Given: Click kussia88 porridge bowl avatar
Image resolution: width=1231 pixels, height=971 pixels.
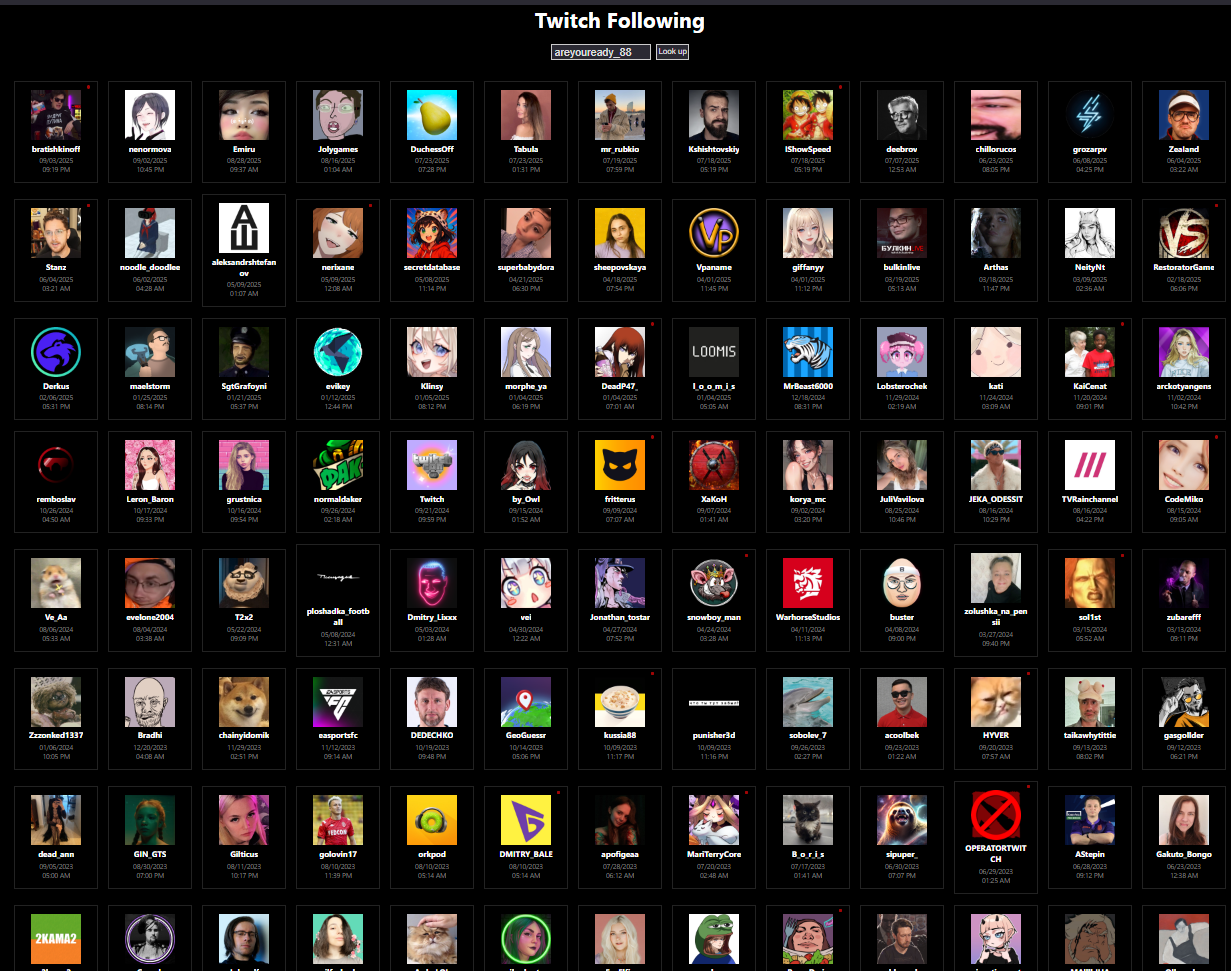Looking at the screenshot, I should point(620,702).
